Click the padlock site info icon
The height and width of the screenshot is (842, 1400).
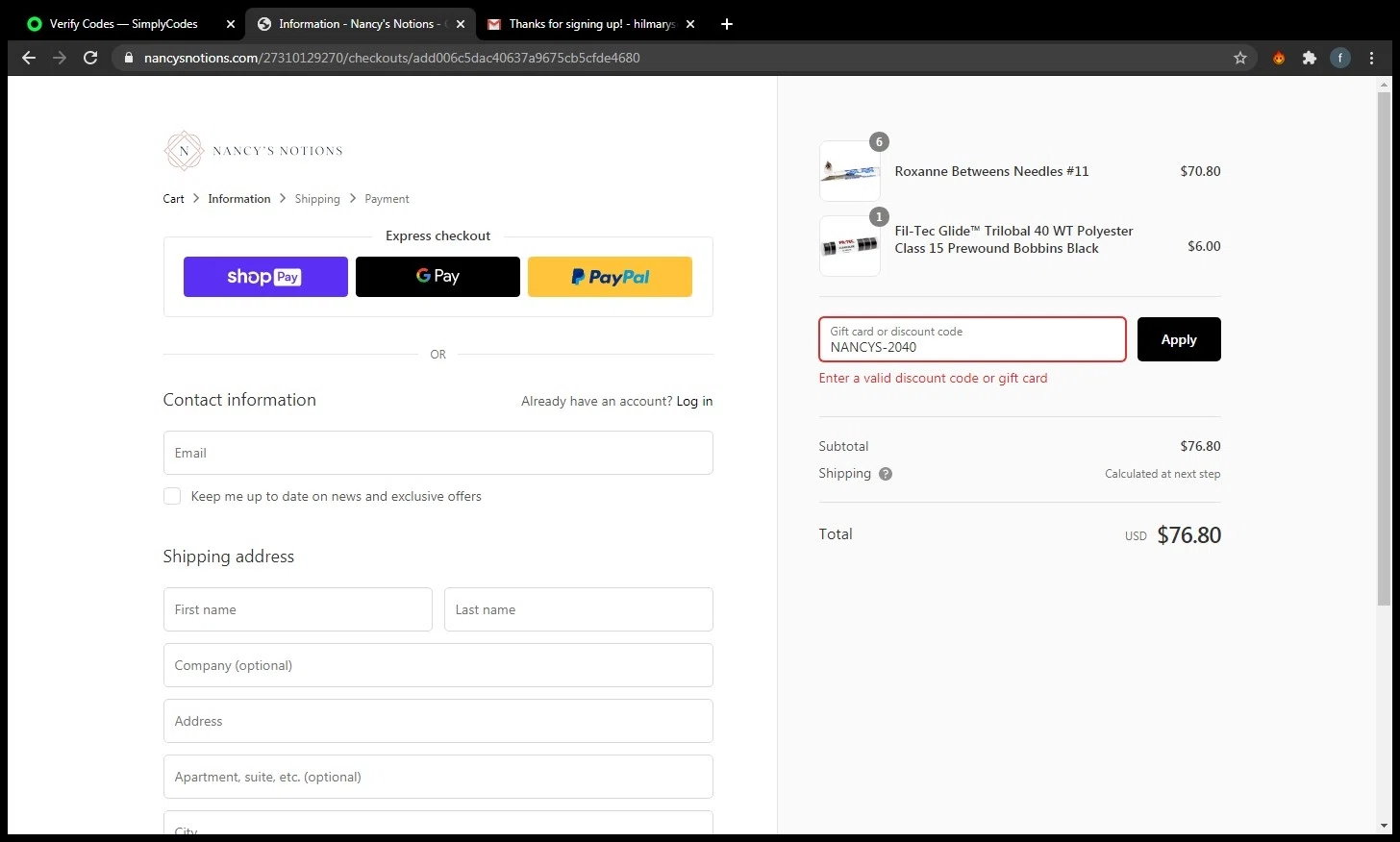pyautogui.click(x=129, y=58)
